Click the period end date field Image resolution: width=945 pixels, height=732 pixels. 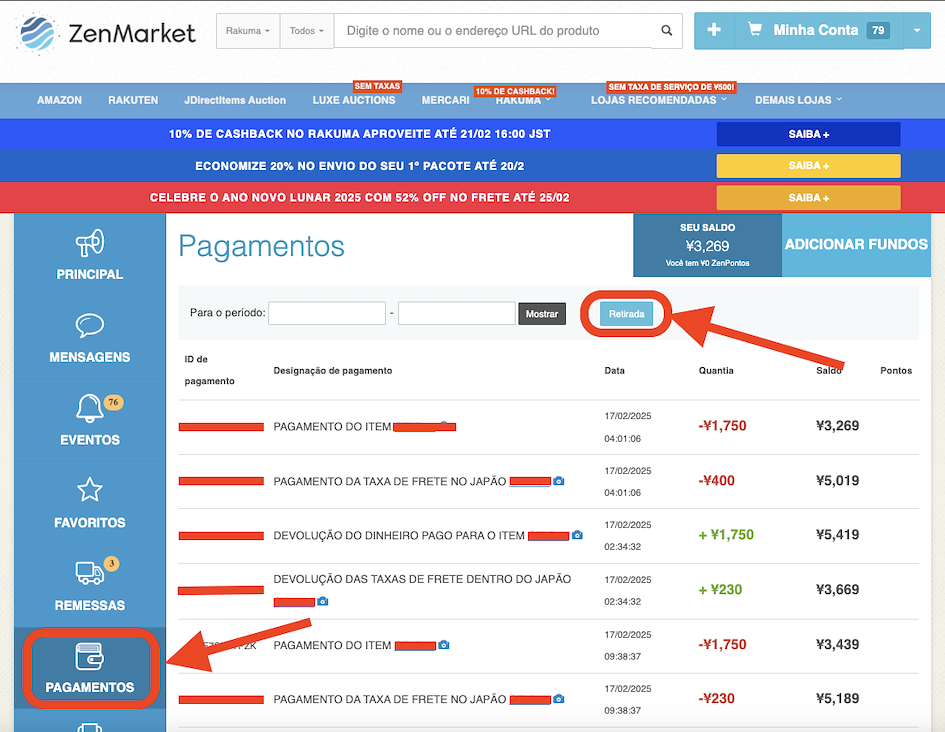pos(457,313)
